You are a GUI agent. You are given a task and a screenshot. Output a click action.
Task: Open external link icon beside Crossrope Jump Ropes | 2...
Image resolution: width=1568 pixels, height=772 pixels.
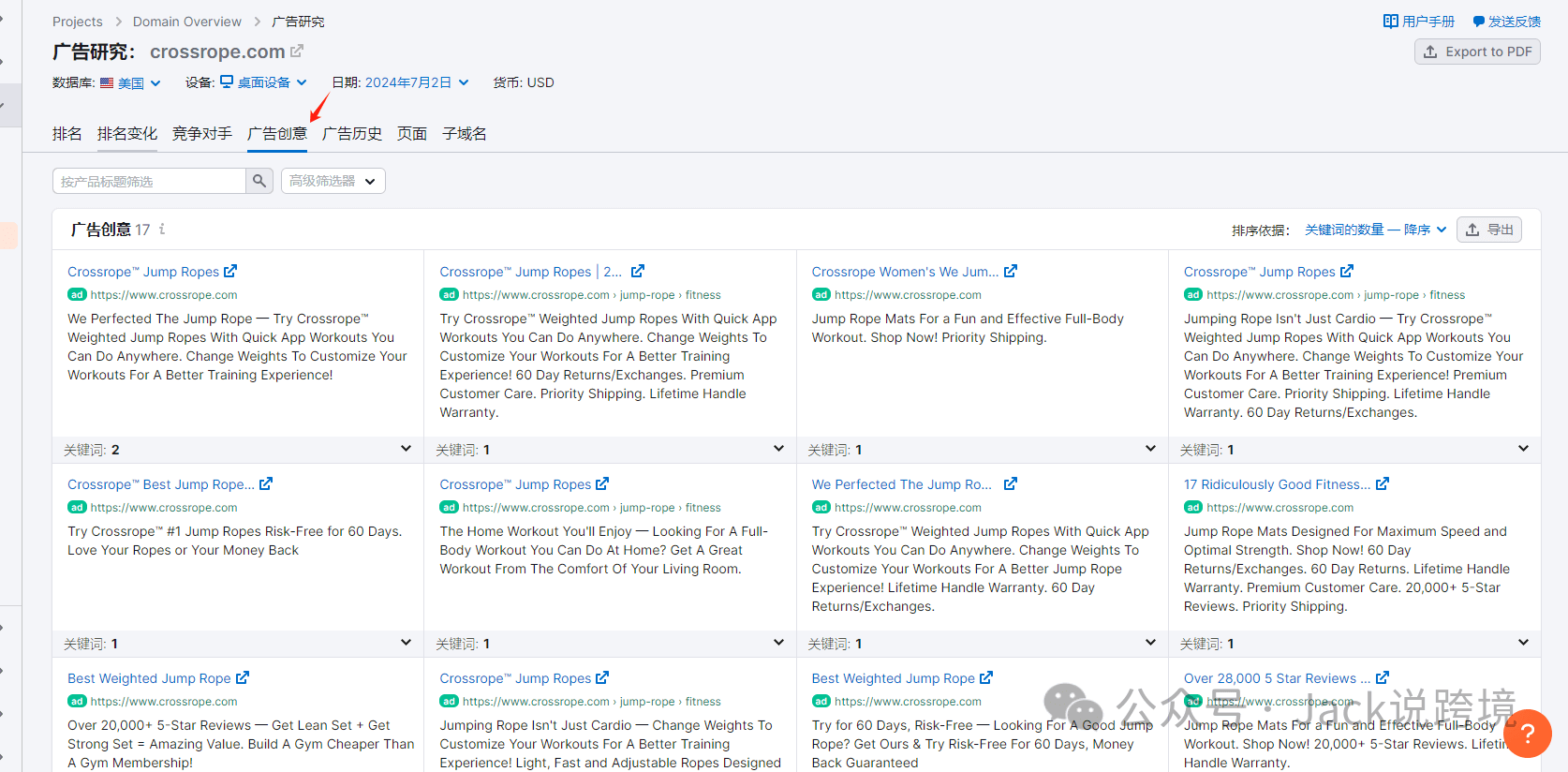point(638,272)
